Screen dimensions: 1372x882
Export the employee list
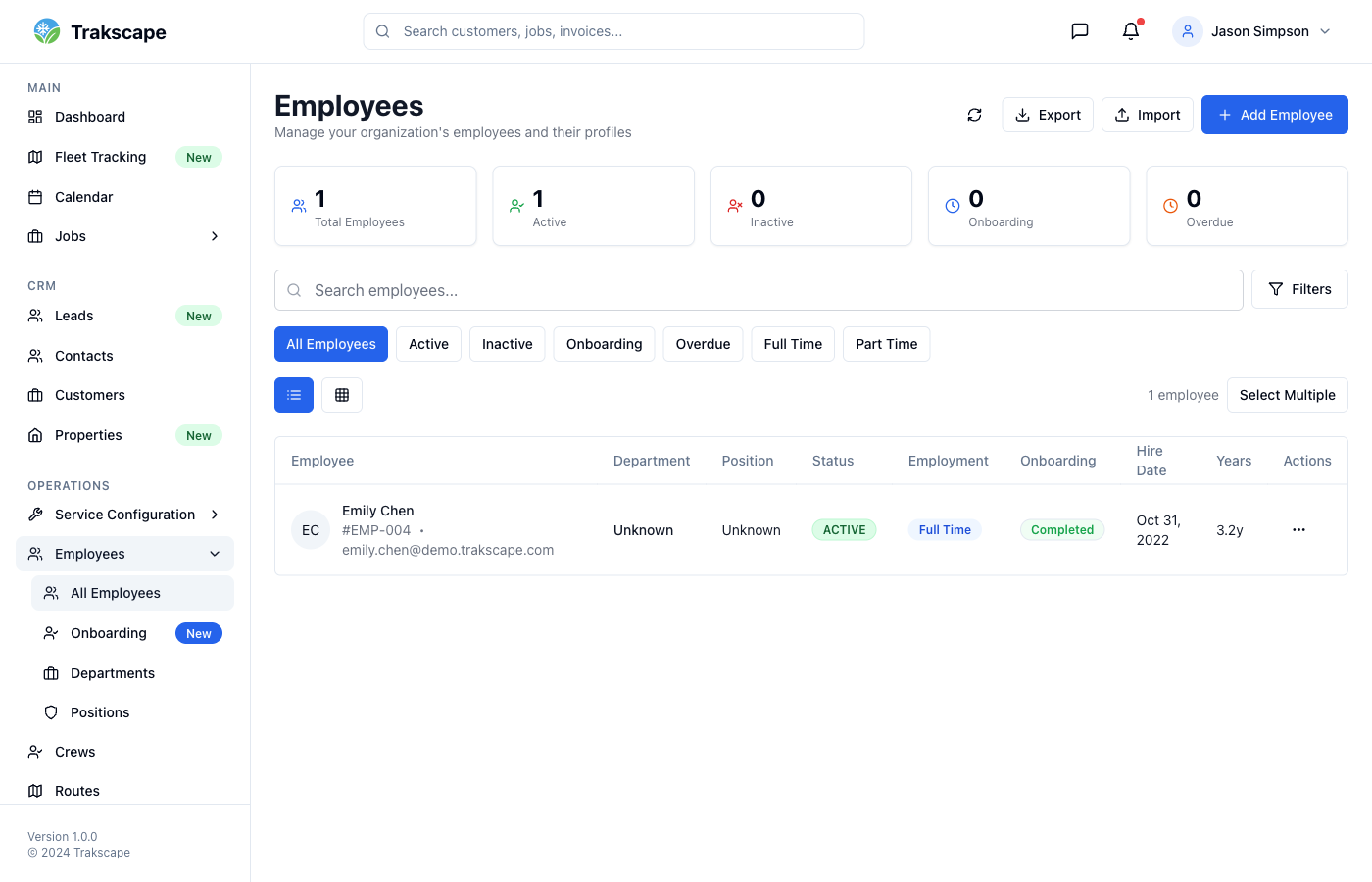[x=1048, y=115]
